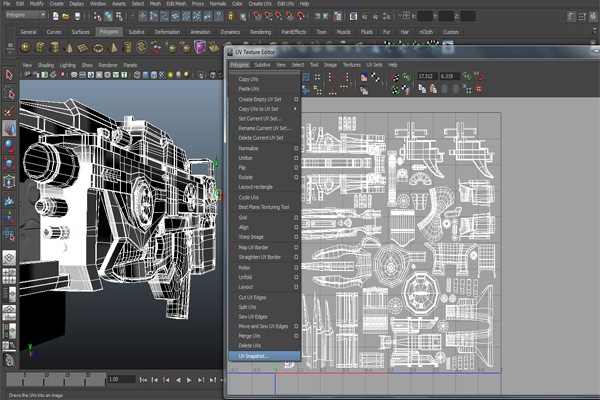Switch to the Deformation shelf tab
The width and height of the screenshot is (600, 400).
pyautogui.click(x=167, y=32)
